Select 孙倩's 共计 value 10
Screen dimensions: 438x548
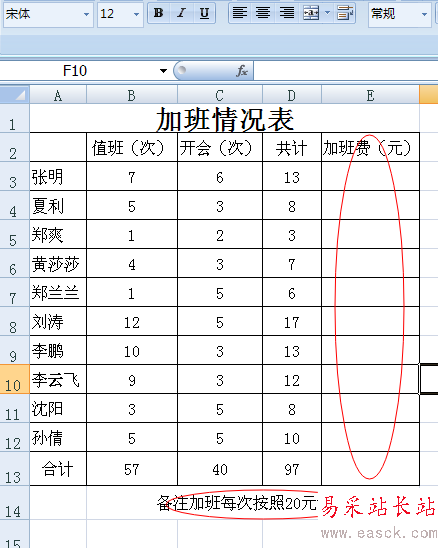coord(292,437)
